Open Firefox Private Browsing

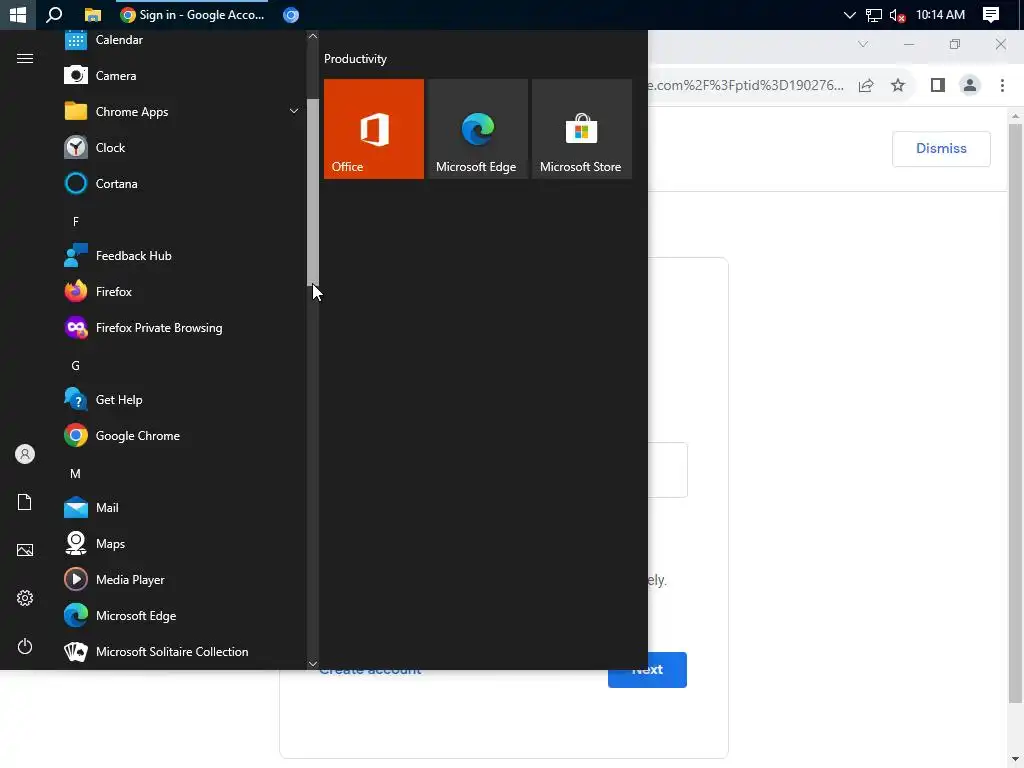click(x=183, y=328)
